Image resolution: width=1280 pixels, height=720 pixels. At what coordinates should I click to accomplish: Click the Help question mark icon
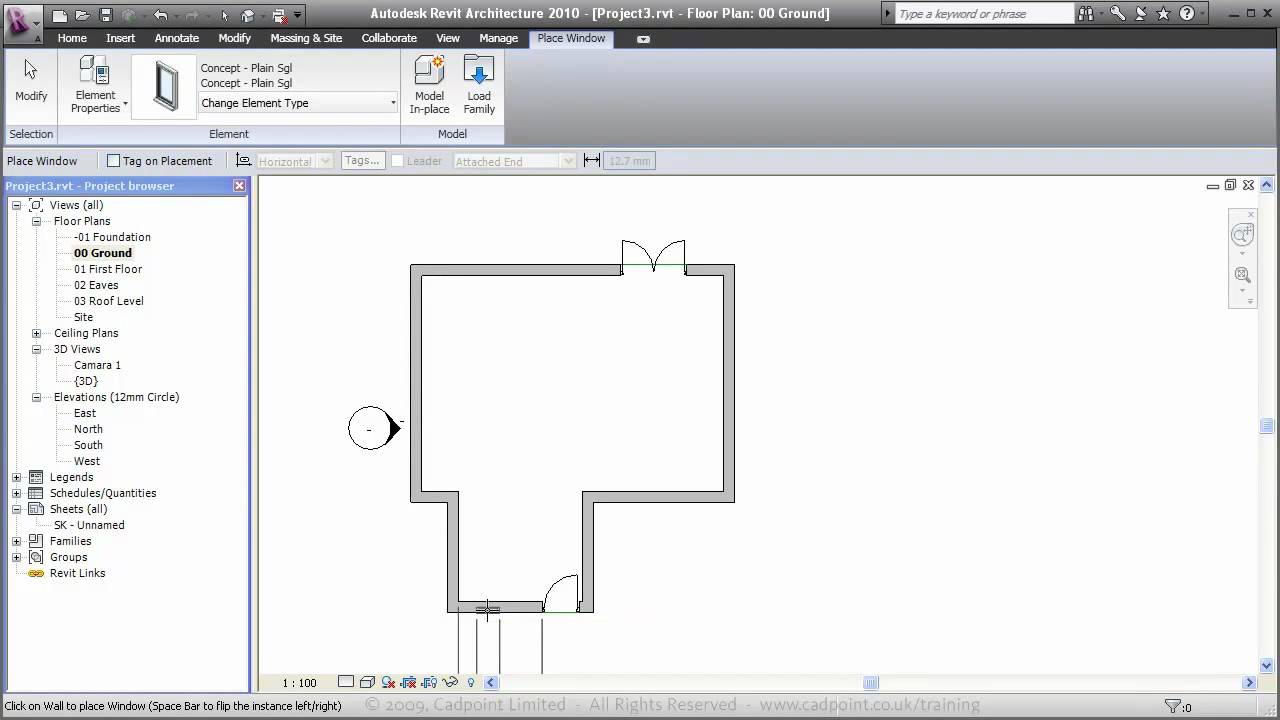1187,14
